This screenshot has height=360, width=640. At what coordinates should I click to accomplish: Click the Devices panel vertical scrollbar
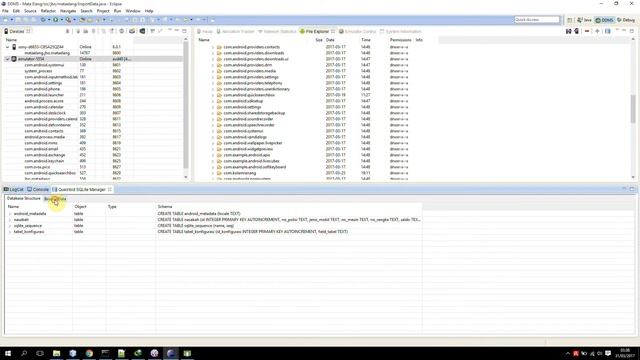tap(186, 104)
